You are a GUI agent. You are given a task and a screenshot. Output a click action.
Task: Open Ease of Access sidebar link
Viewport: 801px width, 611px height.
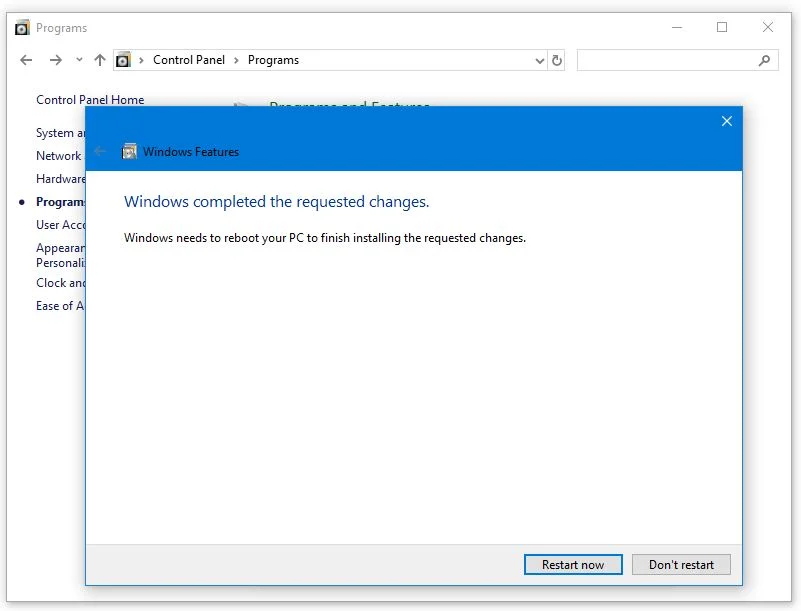pyautogui.click(x=60, y=306)
